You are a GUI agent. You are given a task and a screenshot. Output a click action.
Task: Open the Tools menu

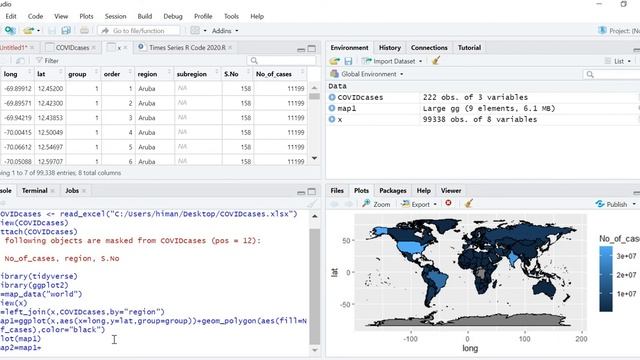(x=231, y=16)
